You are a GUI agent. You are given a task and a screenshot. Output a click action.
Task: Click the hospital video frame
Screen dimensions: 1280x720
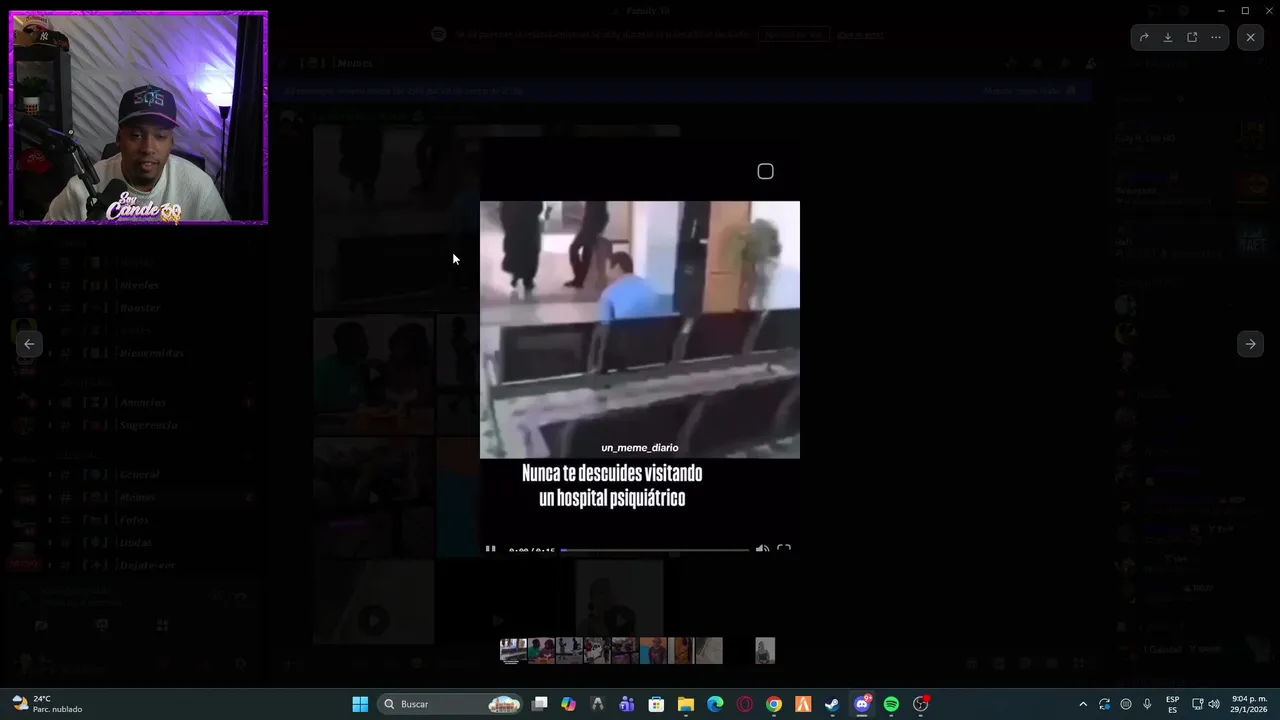[x=640, y=330]
